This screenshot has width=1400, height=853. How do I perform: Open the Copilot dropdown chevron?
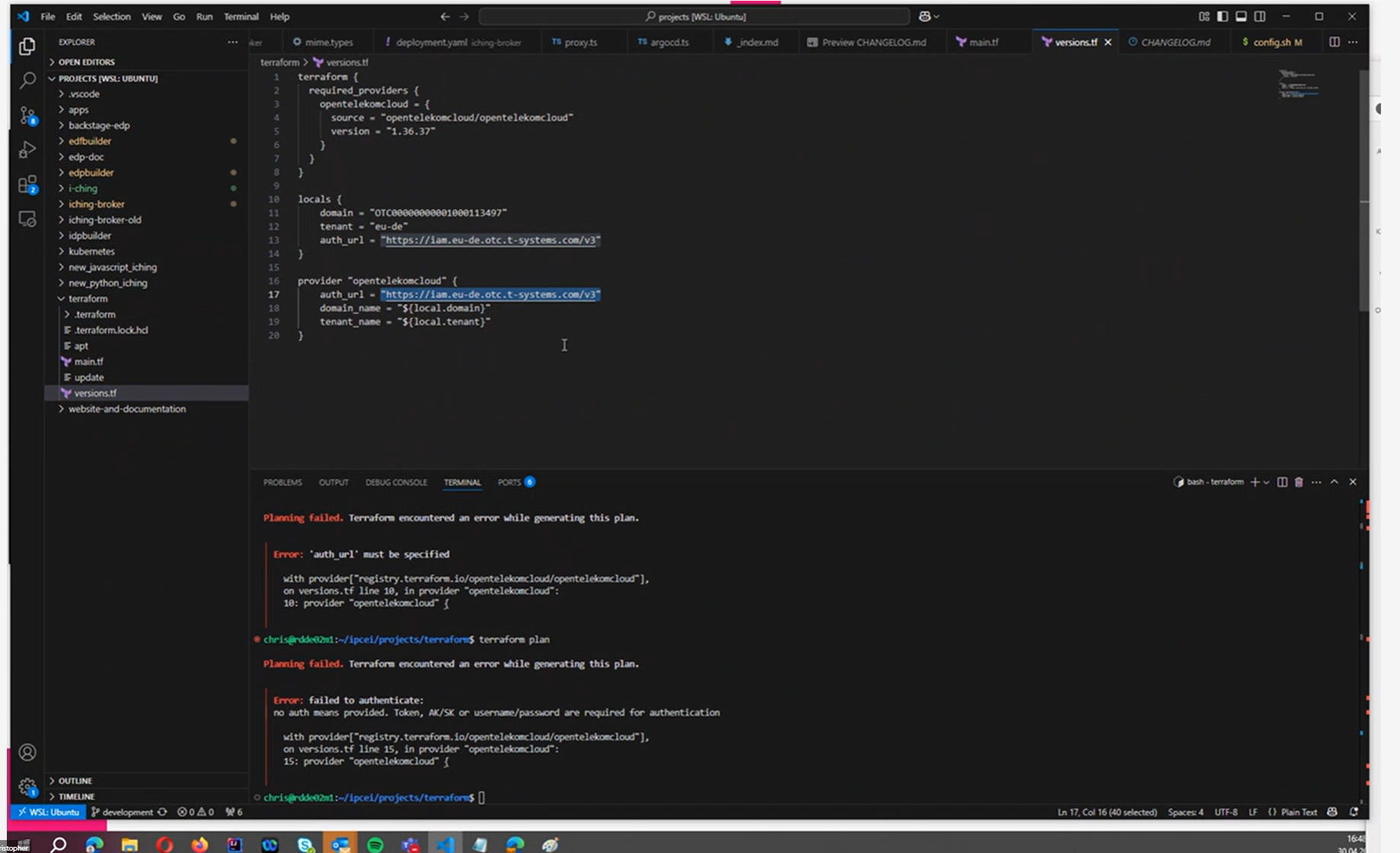click(936, 16)
